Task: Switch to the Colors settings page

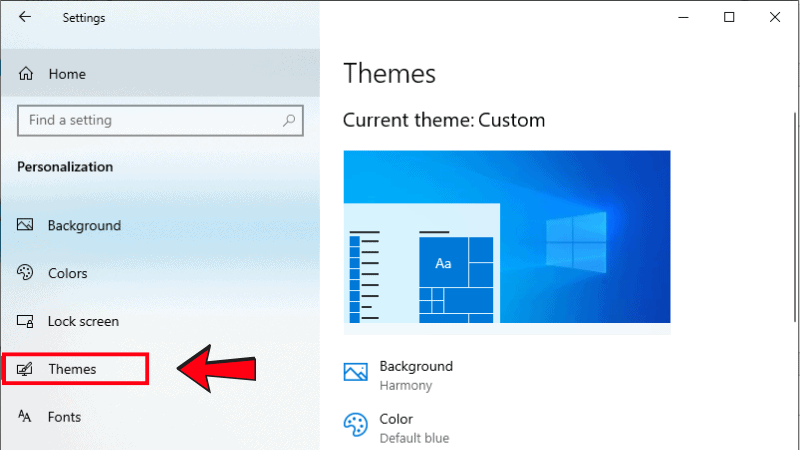Action: click(67, 273)
